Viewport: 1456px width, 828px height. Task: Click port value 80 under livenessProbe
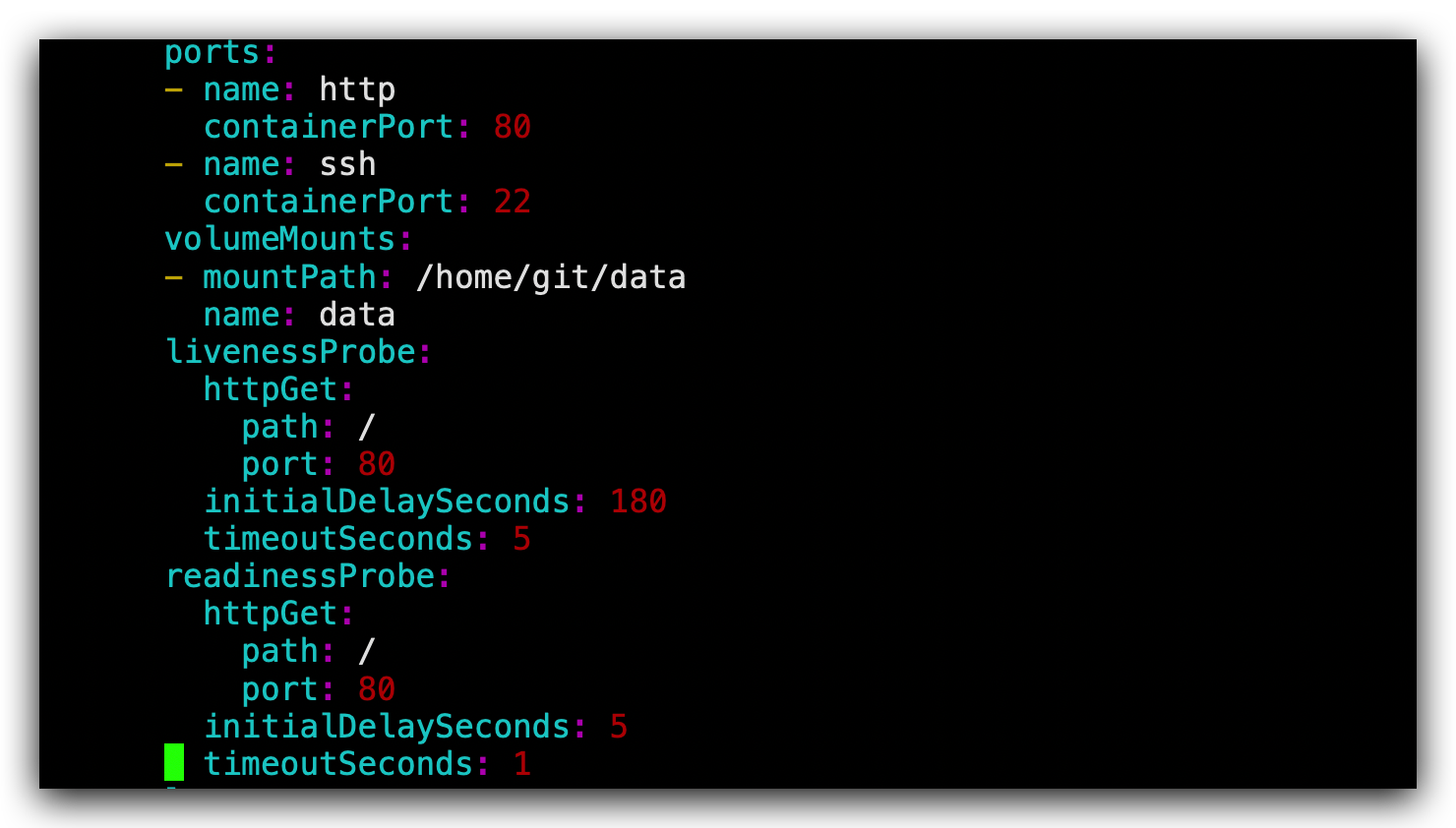click(x=377, y=464)
